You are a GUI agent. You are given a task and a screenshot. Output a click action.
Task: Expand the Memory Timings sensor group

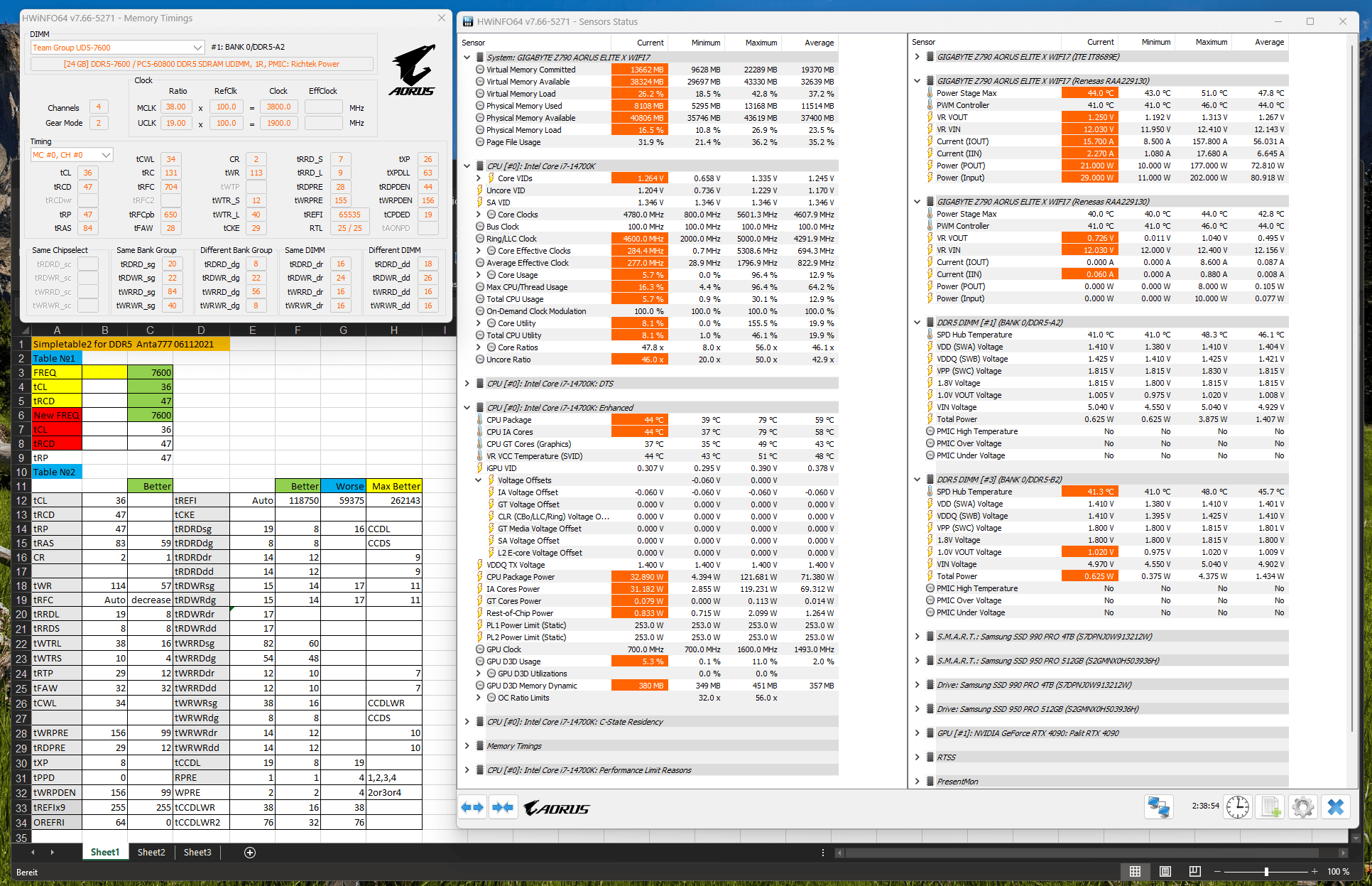(x=467, y=746)
